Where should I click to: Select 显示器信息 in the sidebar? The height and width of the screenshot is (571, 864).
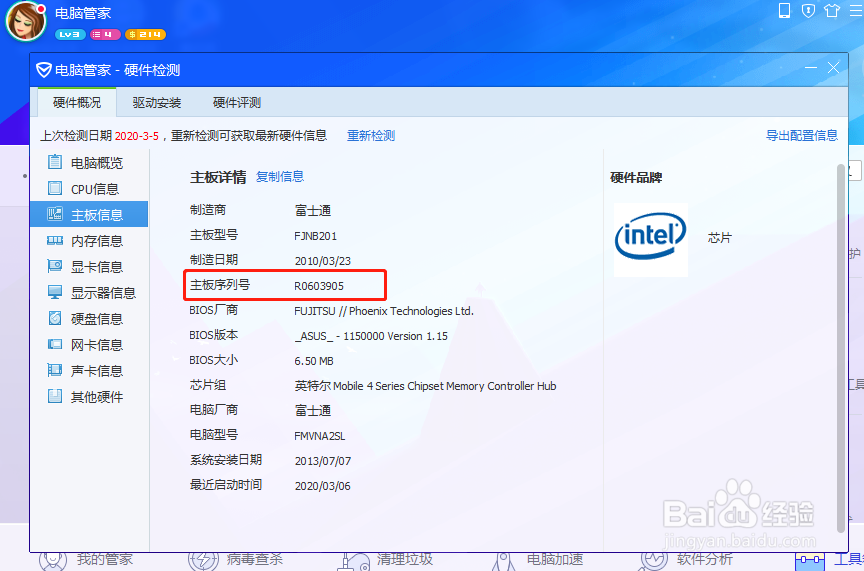pos(89,293)
